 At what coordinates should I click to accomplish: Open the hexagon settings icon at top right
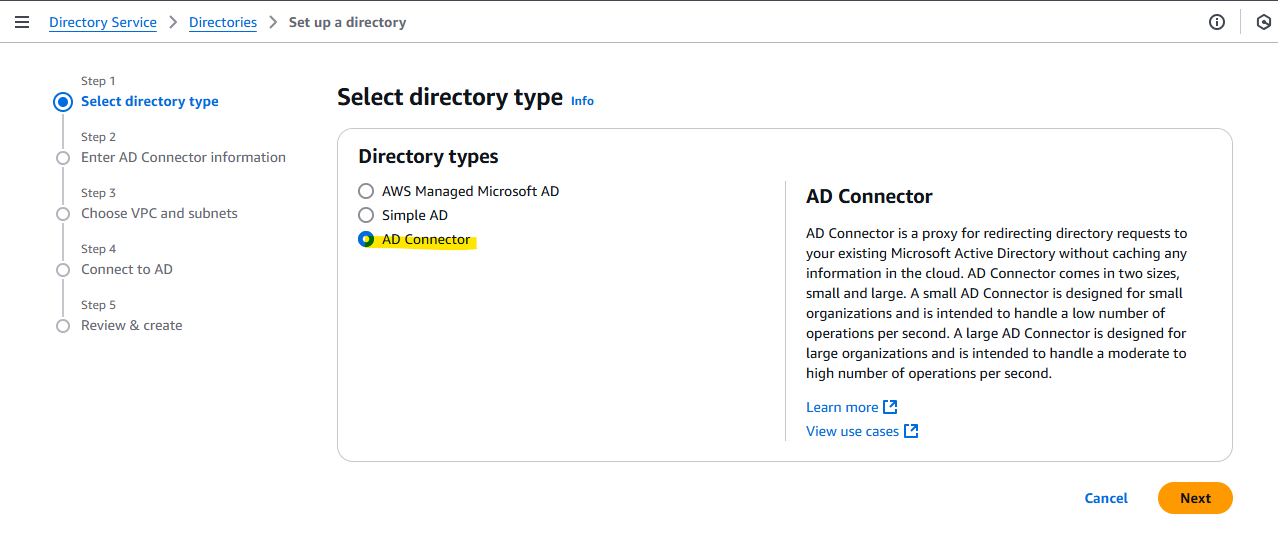coord(1263,22)
